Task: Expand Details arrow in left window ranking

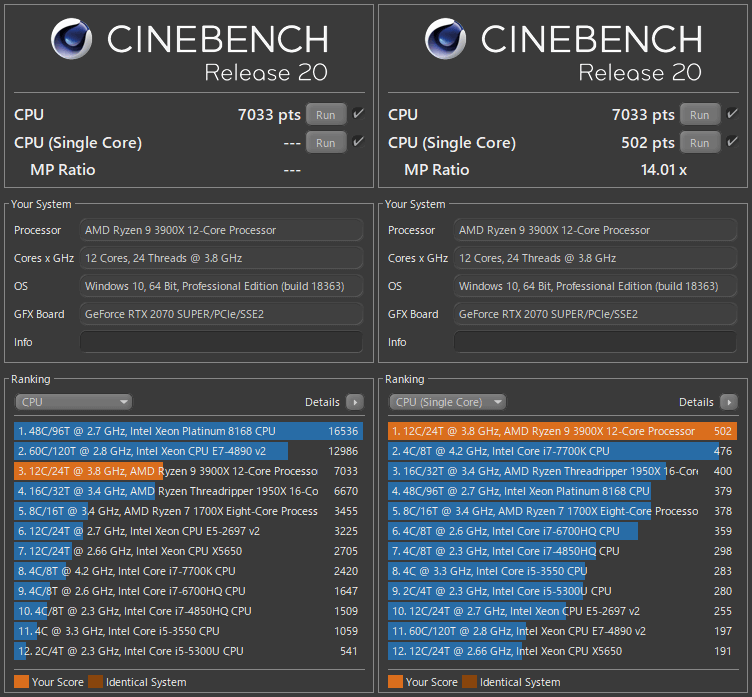Action: [x=355, y=402]
